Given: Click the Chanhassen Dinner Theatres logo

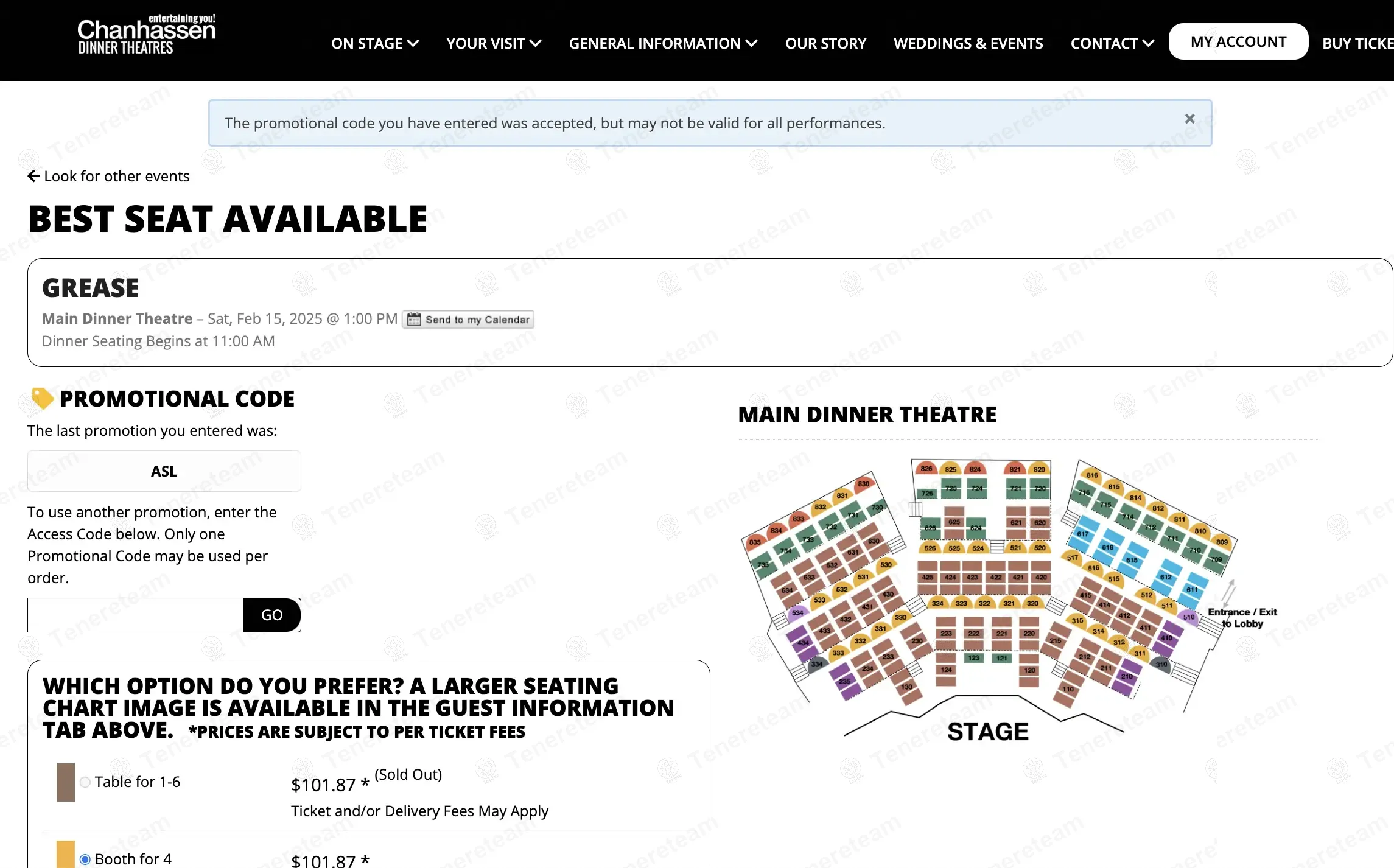Looking at the screenshot, I should (x=146, y=35).
